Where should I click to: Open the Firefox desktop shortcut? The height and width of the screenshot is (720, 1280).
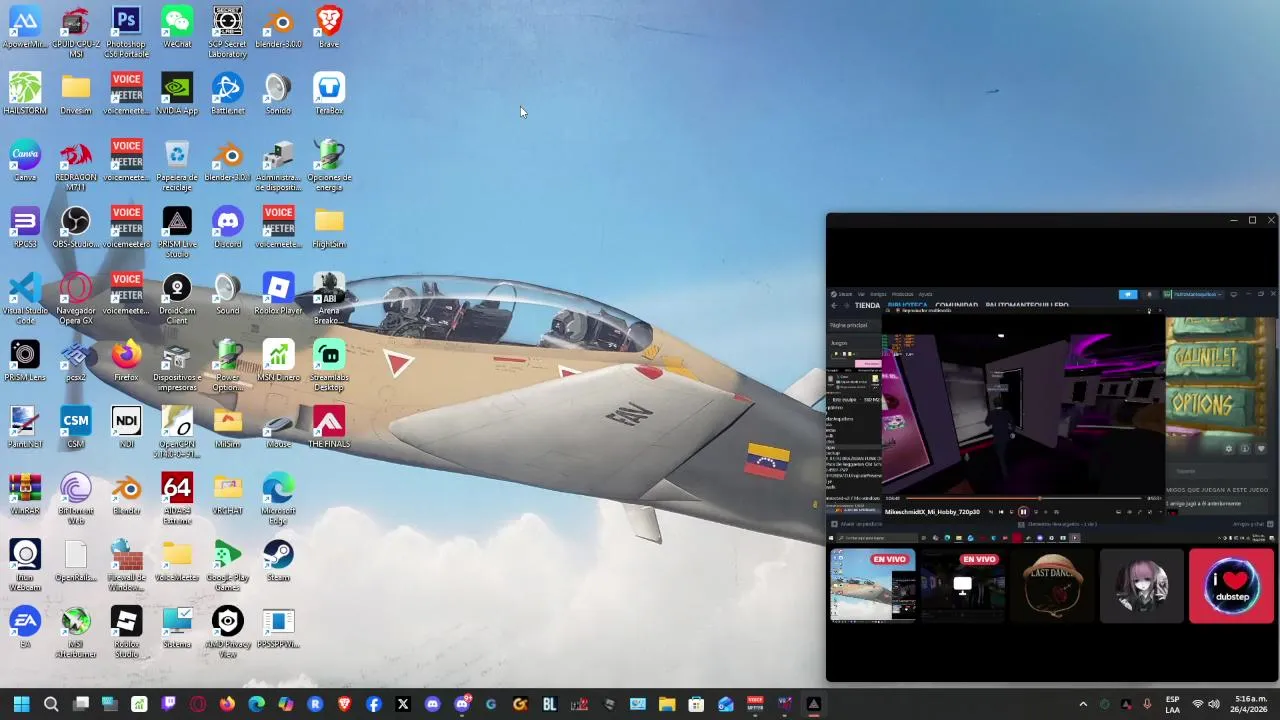click(x=126, y=361)
